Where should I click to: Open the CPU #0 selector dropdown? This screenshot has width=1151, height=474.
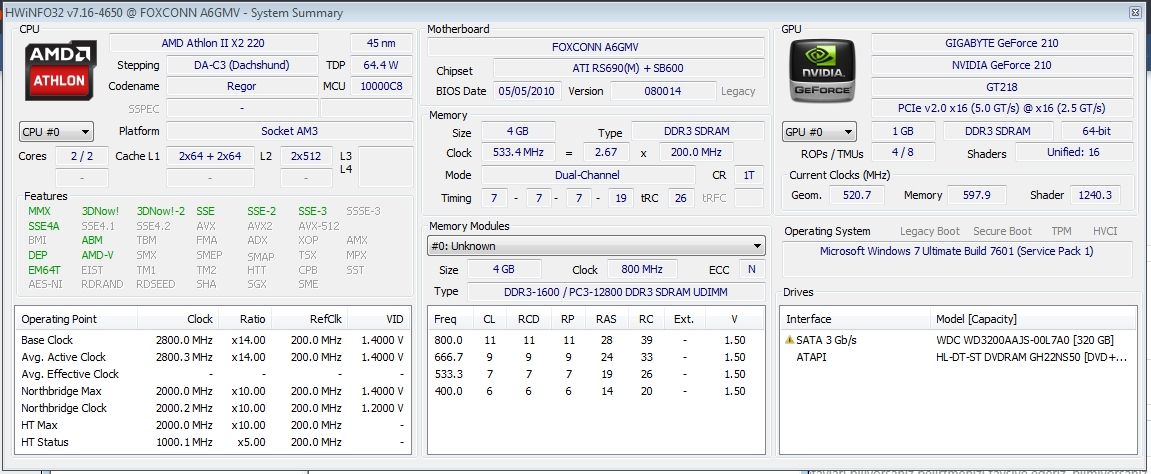(x=56, y=132)
